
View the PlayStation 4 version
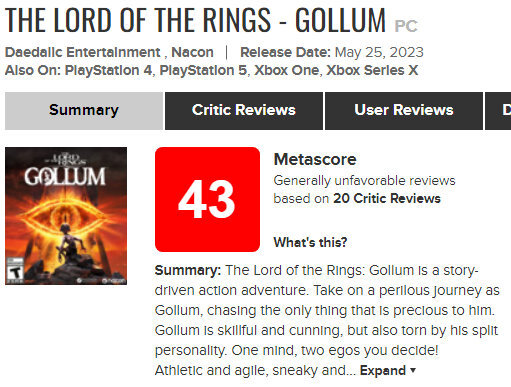pos(108,70)
